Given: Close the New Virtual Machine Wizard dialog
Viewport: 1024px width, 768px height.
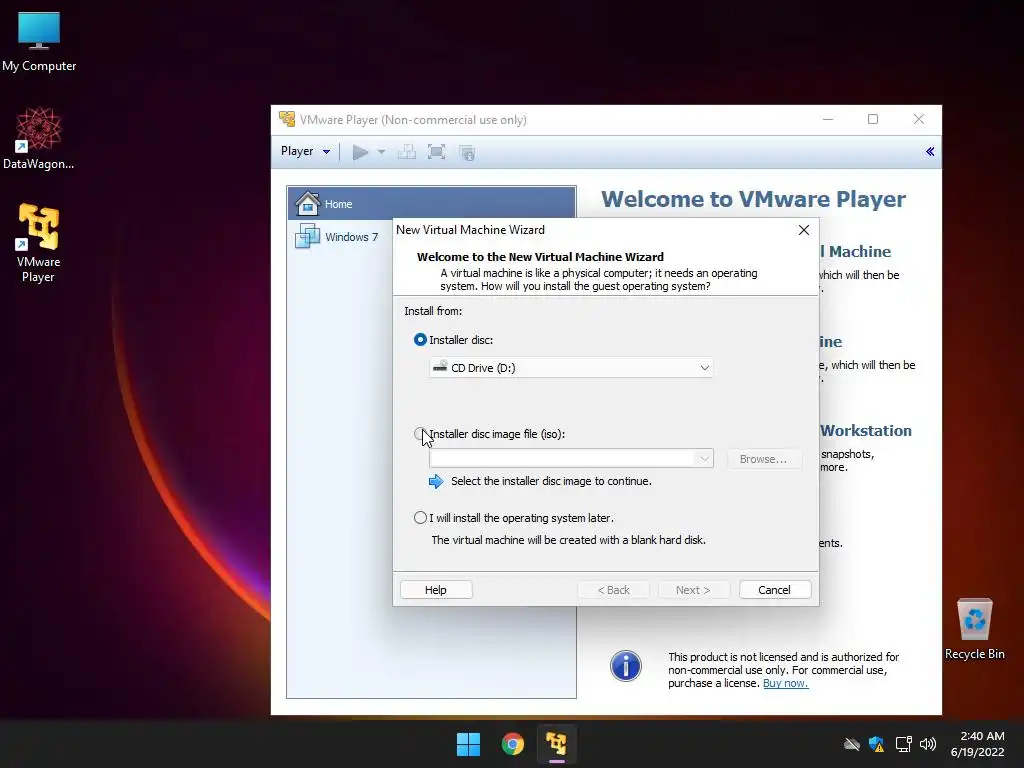Looking at the screenshot, I should [x=804, y=230].
